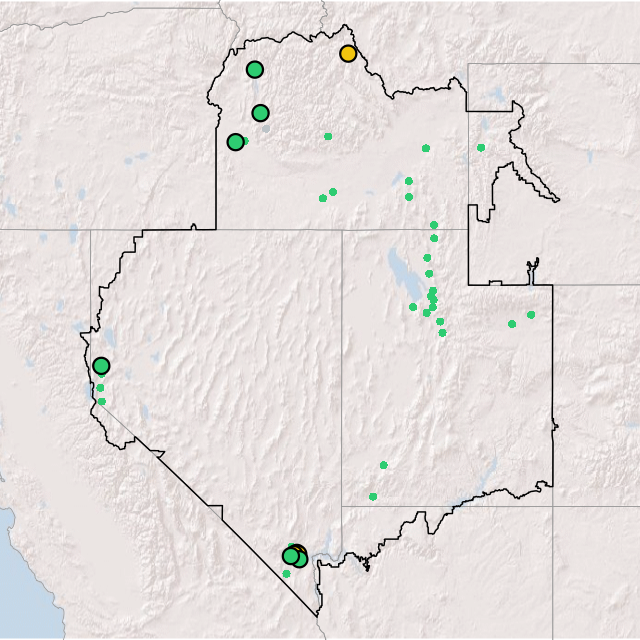Select the large green marker just above the gray dot
The width and height of the screenshot is (640, 640).
[260, 113]
